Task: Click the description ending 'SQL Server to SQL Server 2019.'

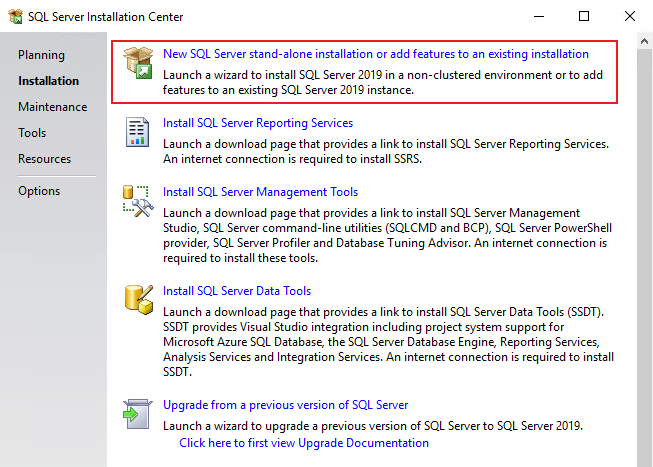Action: click(373, 426)
